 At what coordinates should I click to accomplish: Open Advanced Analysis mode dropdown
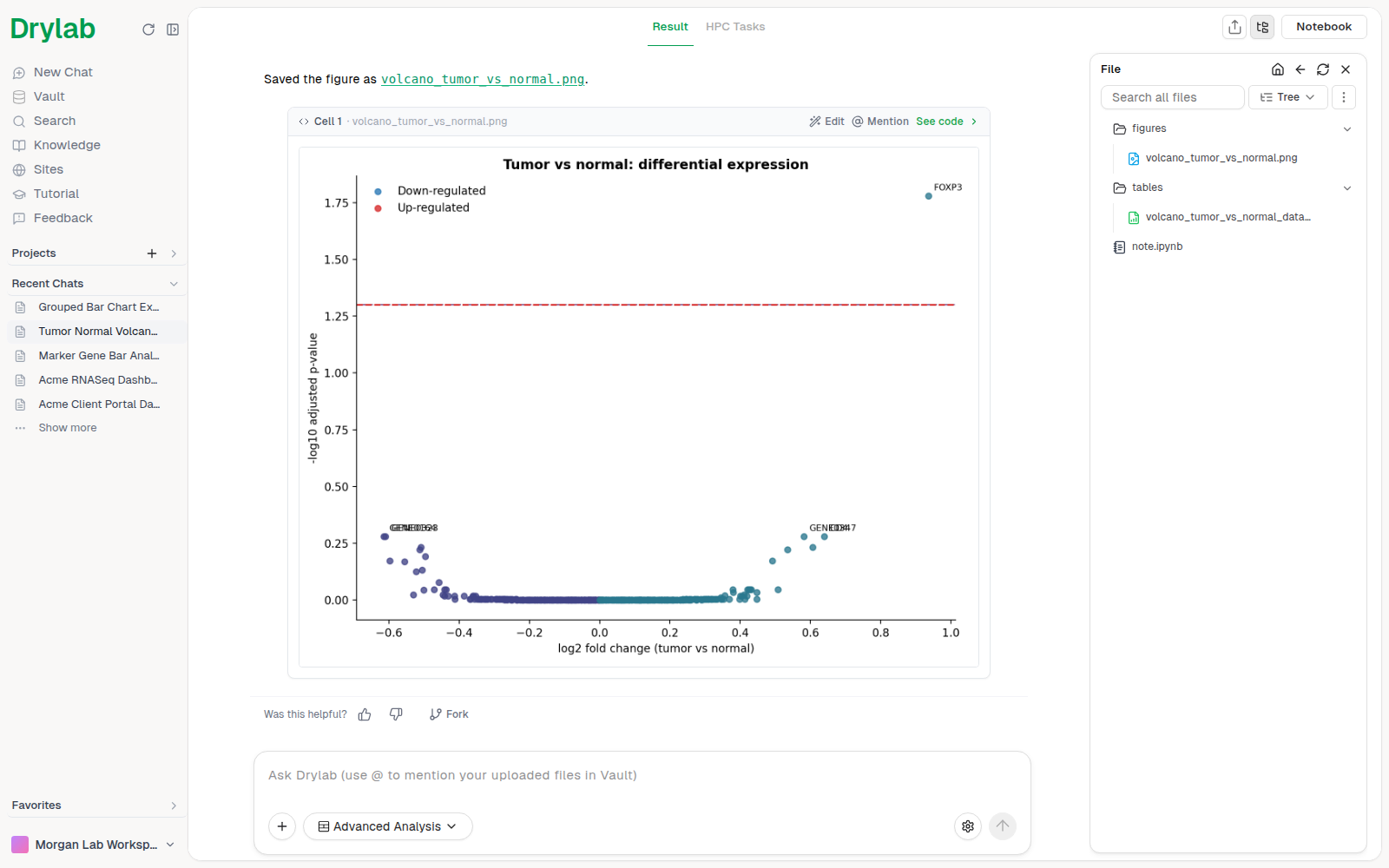[x=387, y=826]
